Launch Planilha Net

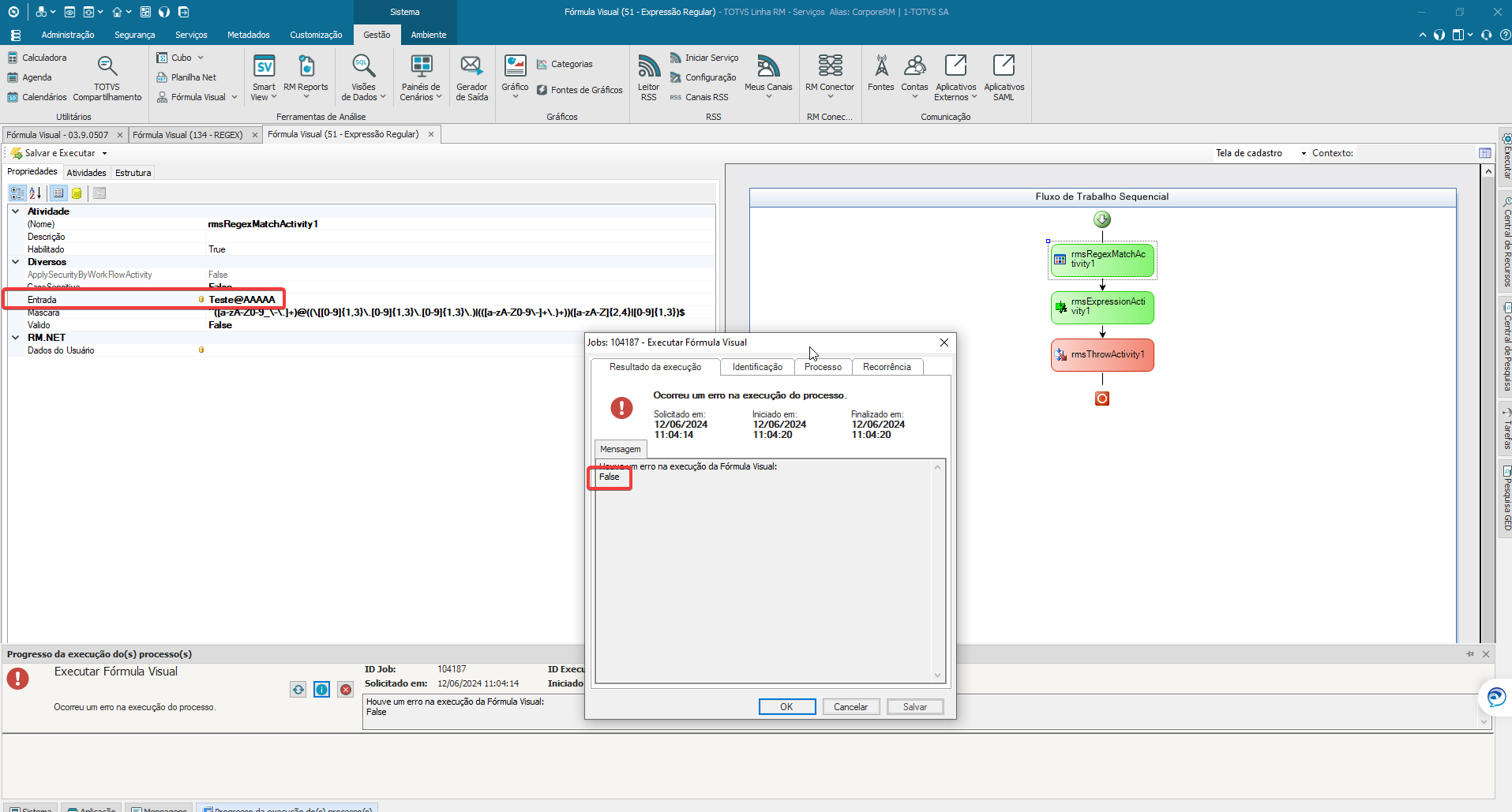click(x=186, y=77)
